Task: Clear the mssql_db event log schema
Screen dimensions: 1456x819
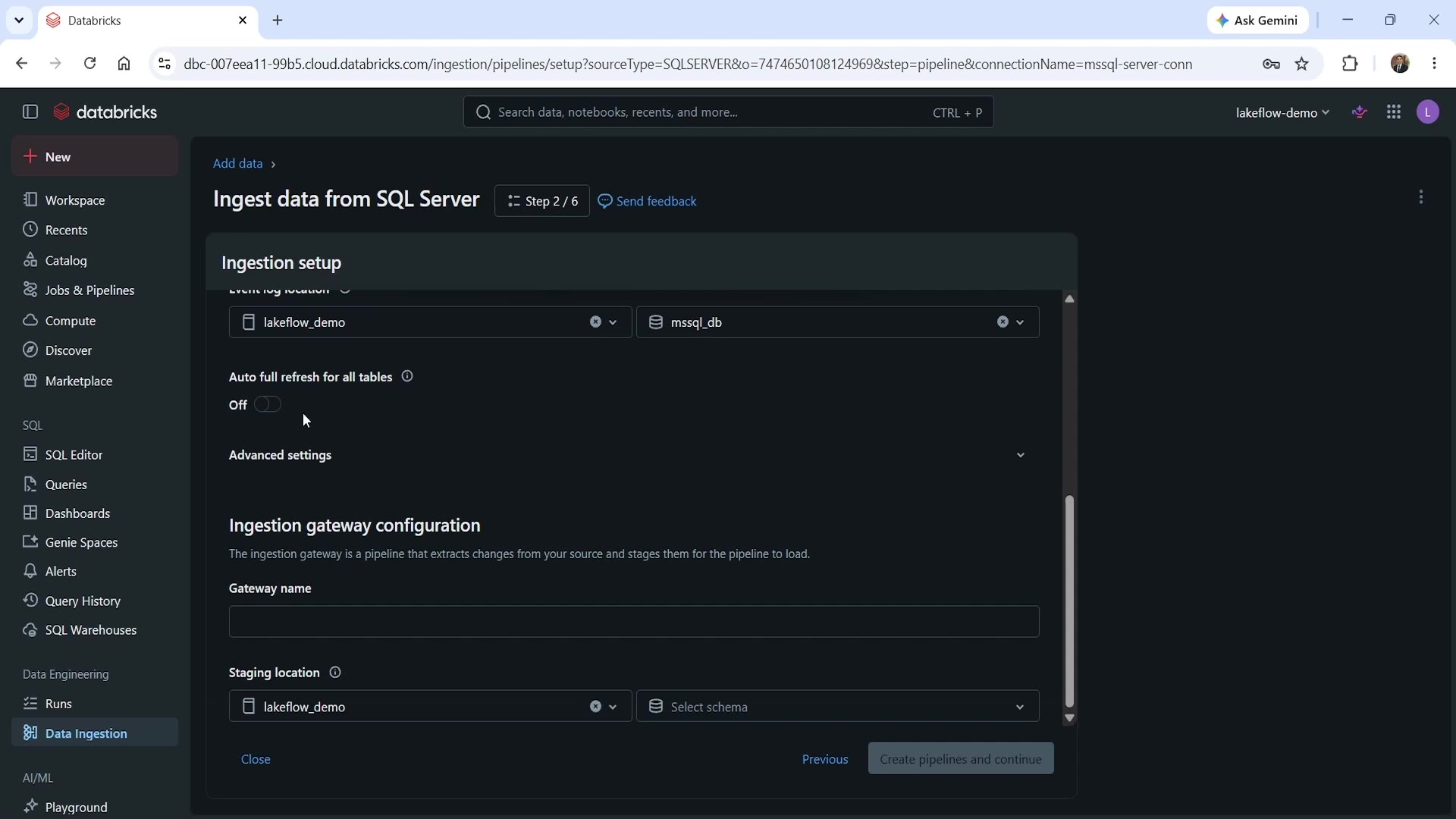Action: point(1003,322)
